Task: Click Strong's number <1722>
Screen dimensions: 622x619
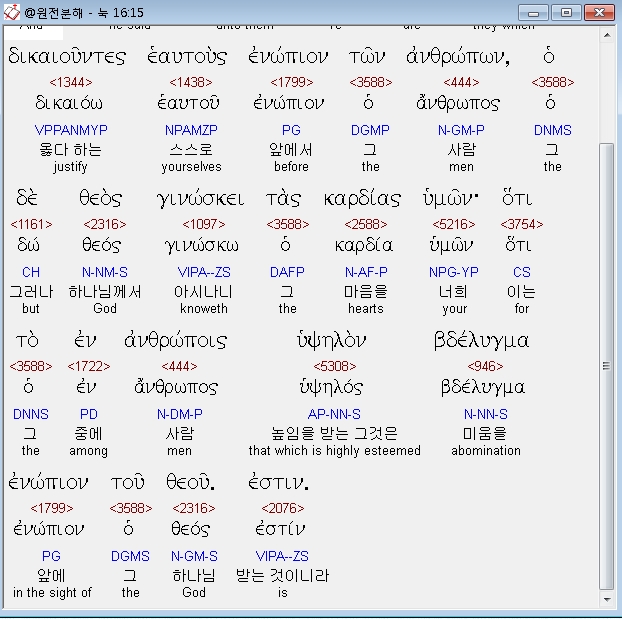Action: [x=89, y=366]
